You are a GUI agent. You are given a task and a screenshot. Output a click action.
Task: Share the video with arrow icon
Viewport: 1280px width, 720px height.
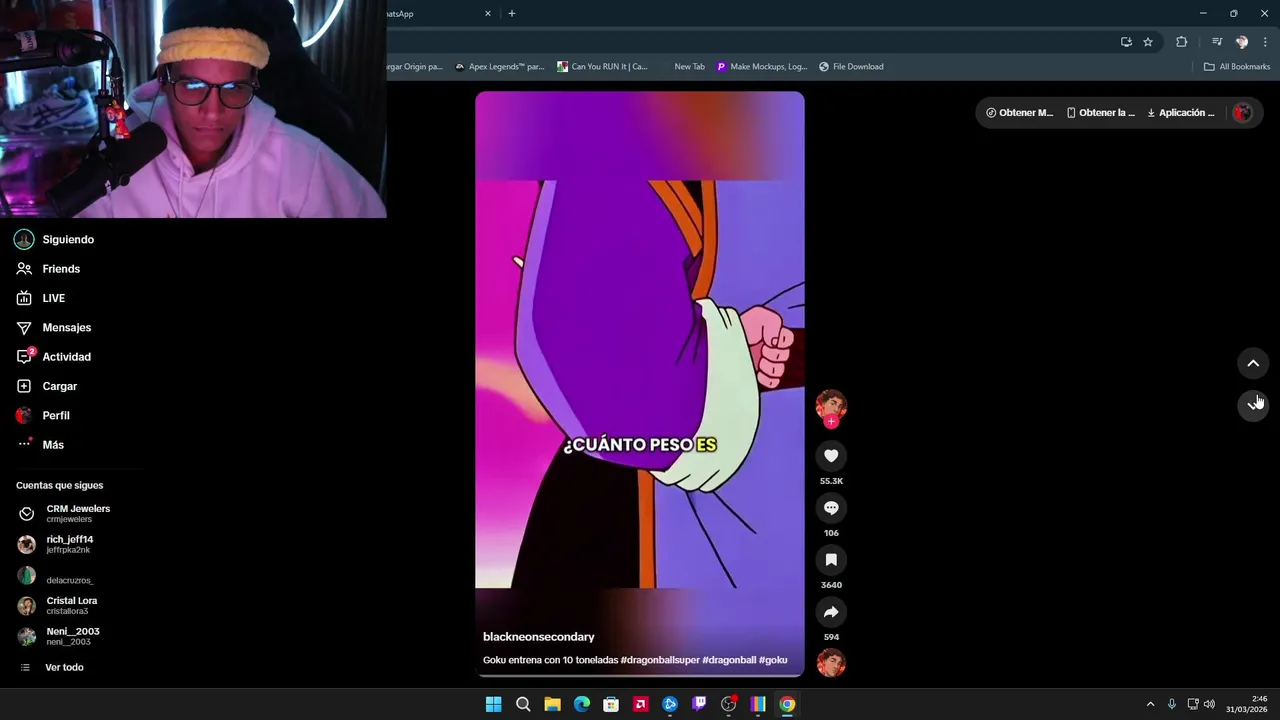pyautogui.click(x=831, y=612)
